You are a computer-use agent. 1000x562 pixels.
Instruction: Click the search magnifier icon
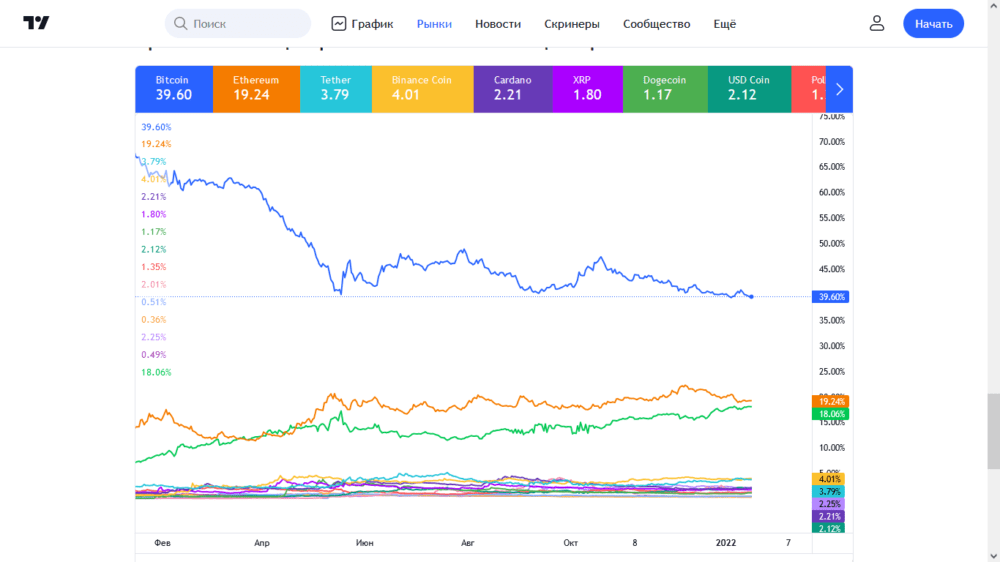[x=181, y=23]
